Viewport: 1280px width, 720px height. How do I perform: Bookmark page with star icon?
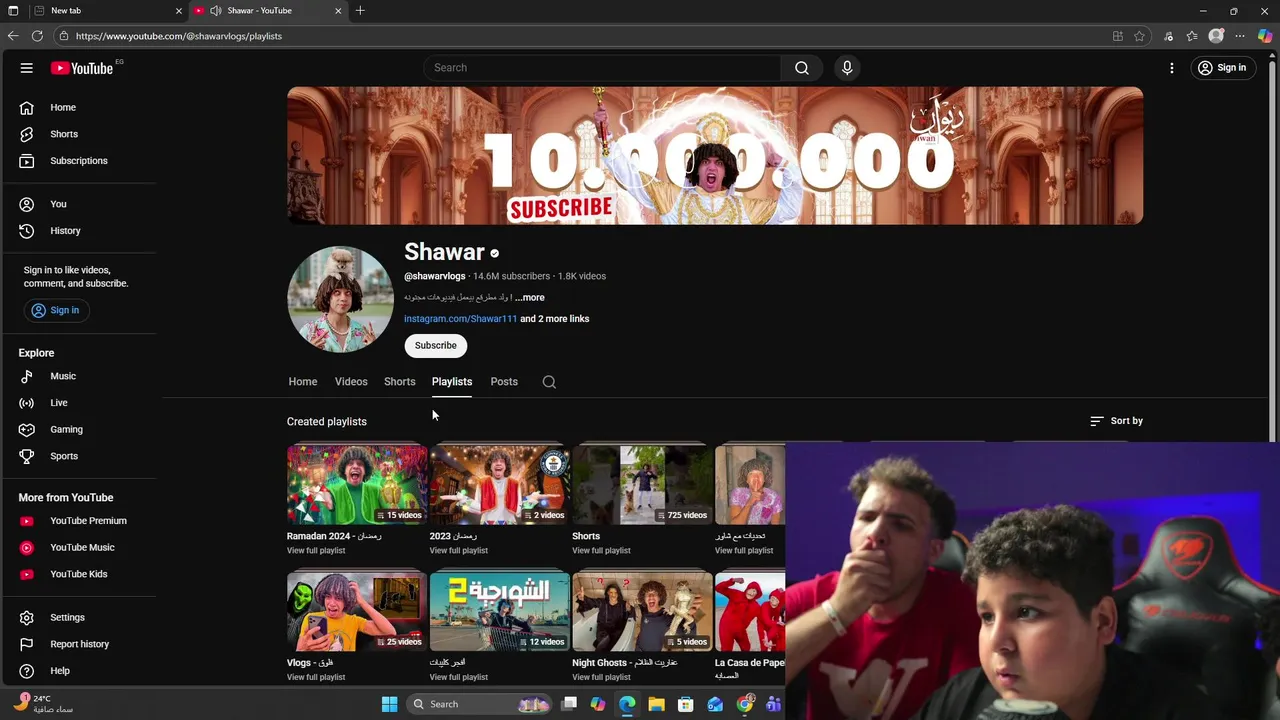(x=1139, y=36)
